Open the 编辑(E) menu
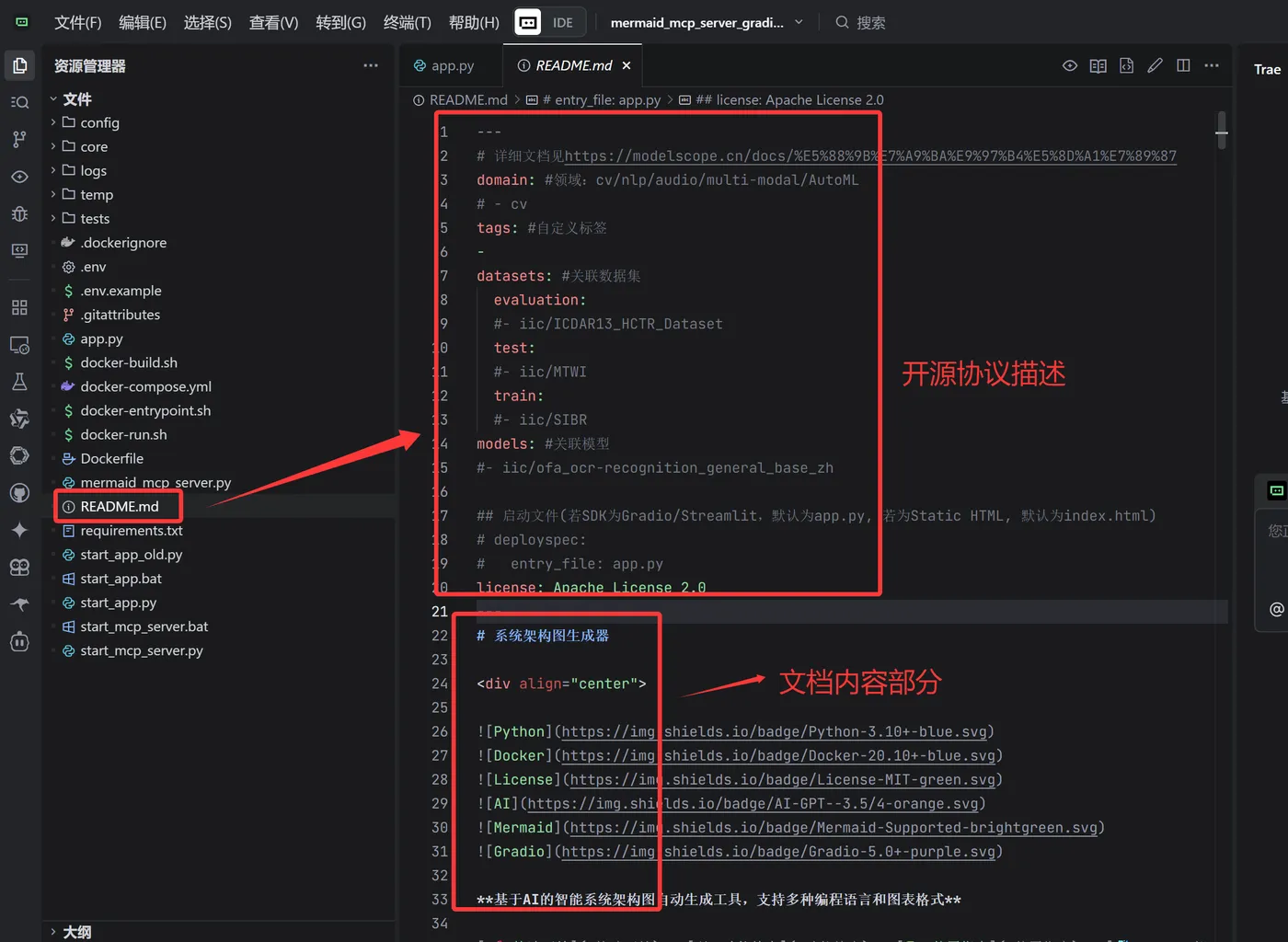 pyautogui.click(x=143, y=22)
